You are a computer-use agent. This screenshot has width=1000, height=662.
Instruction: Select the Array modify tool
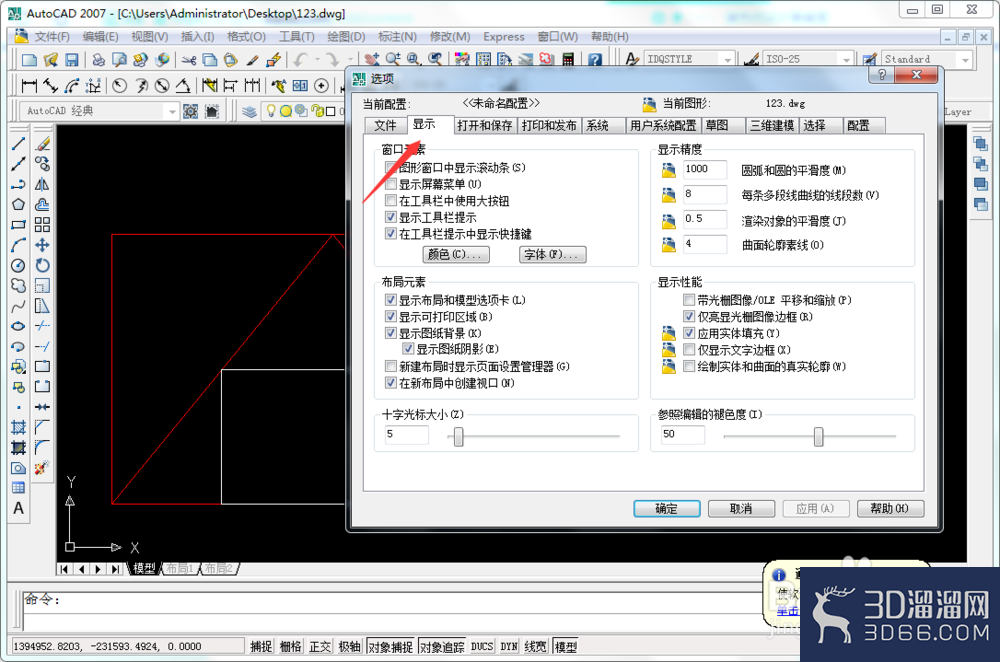42,224
